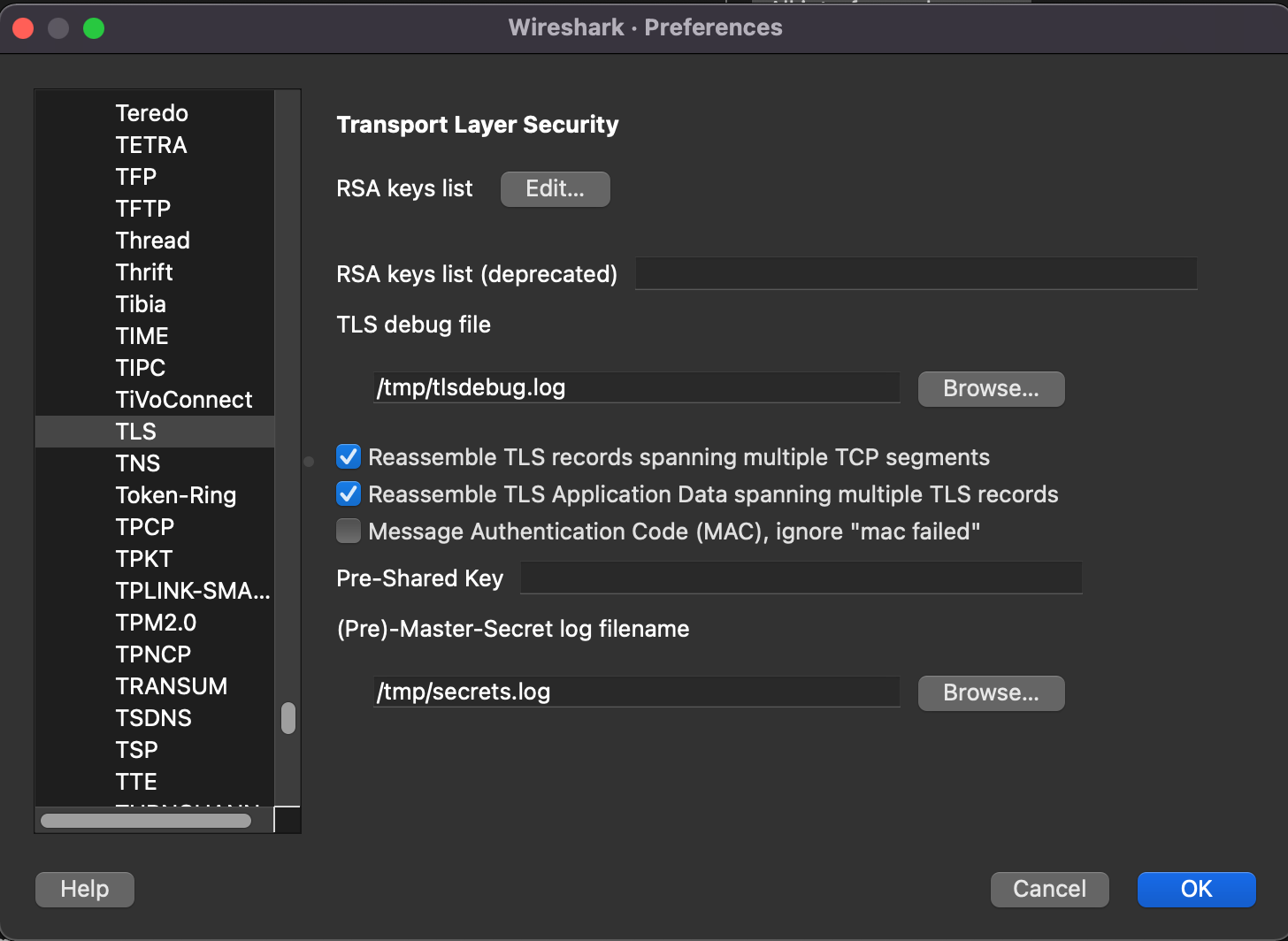
Task: Select TPLINK-SMA... protocol entry
Action: pyautogui.click(x=155, y=591)
